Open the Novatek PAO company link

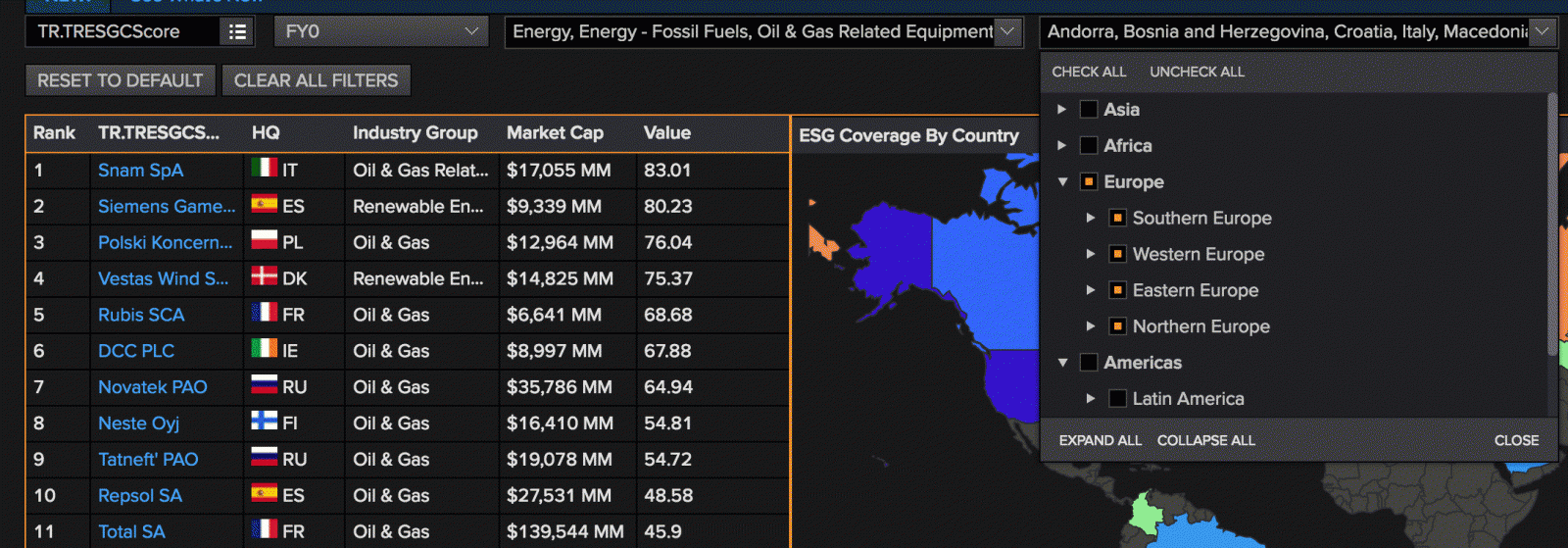click(x=153, y=386)
